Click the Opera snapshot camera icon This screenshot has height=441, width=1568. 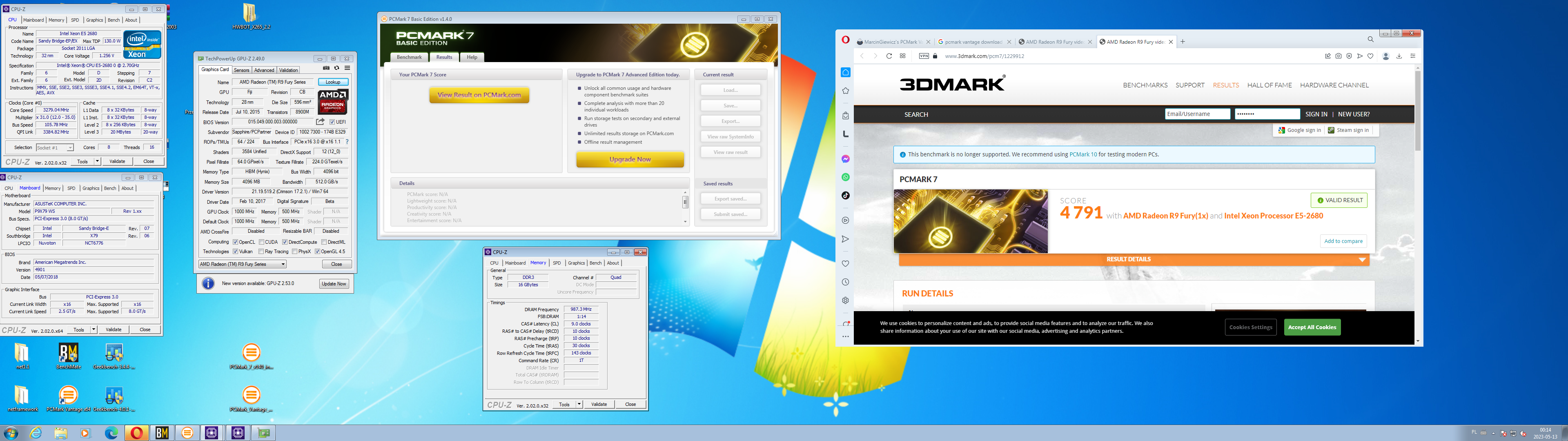click(x=1339, y=56)
